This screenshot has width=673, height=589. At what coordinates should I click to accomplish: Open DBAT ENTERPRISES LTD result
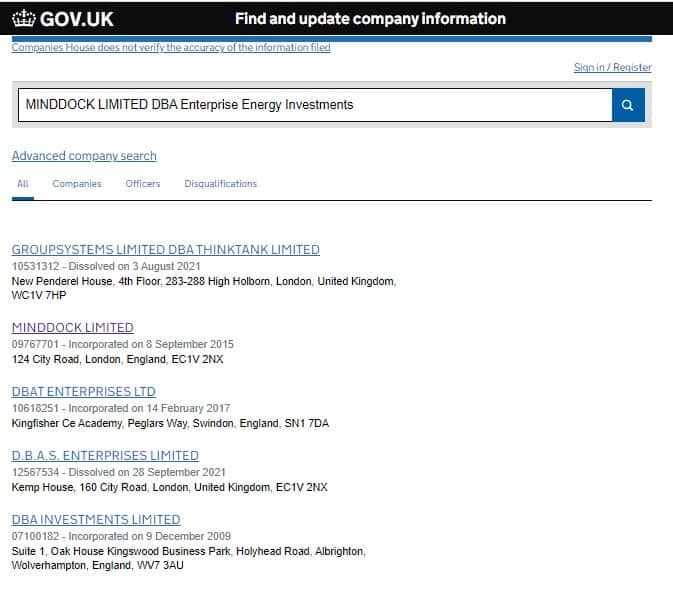click(x=84, y=392)
